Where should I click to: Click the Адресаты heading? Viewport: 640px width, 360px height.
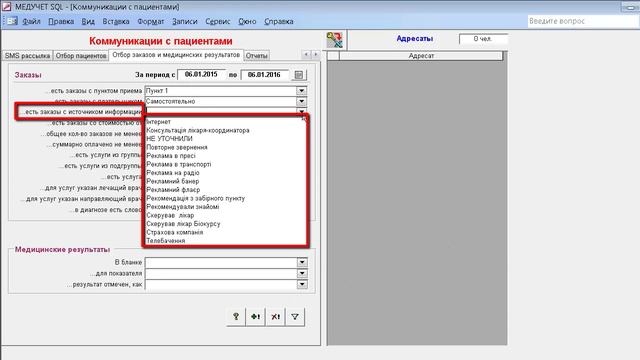point(415,39)
